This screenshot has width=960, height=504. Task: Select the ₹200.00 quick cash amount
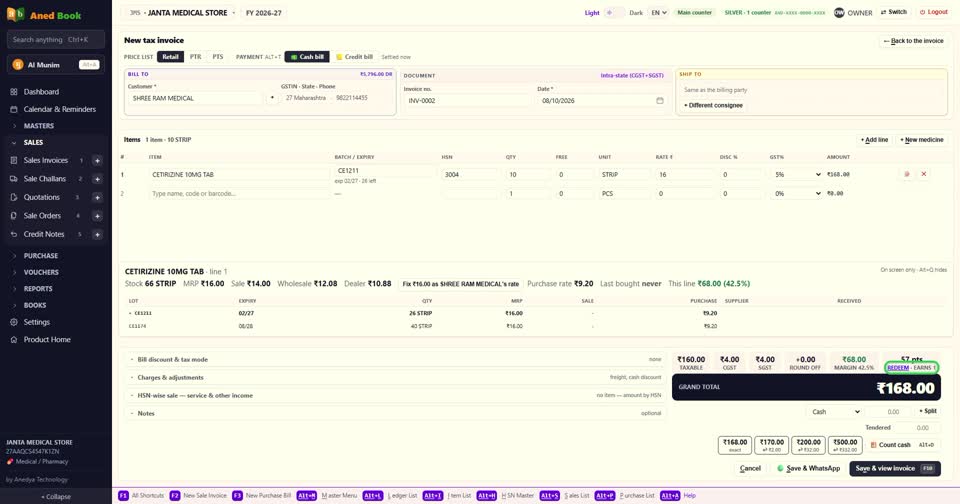tap(808, 445)
